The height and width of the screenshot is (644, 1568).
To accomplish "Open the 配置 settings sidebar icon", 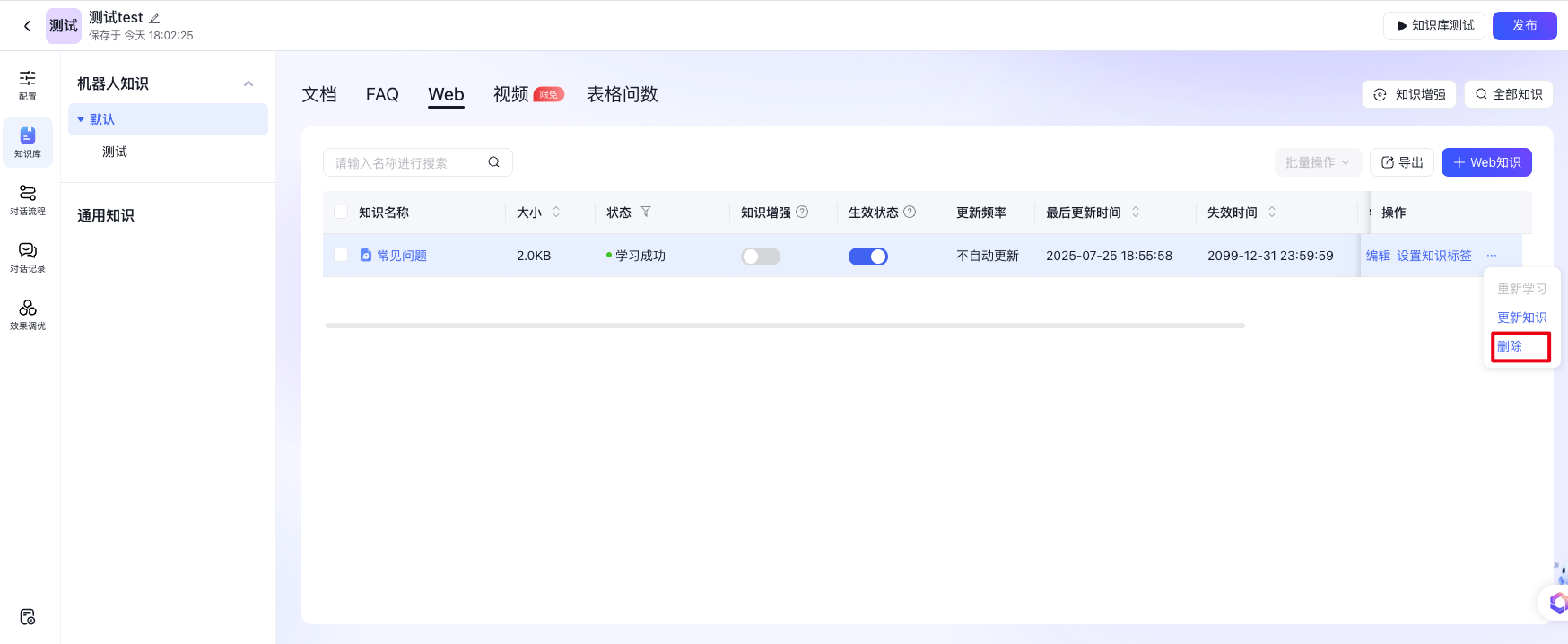I will [28, 84].
